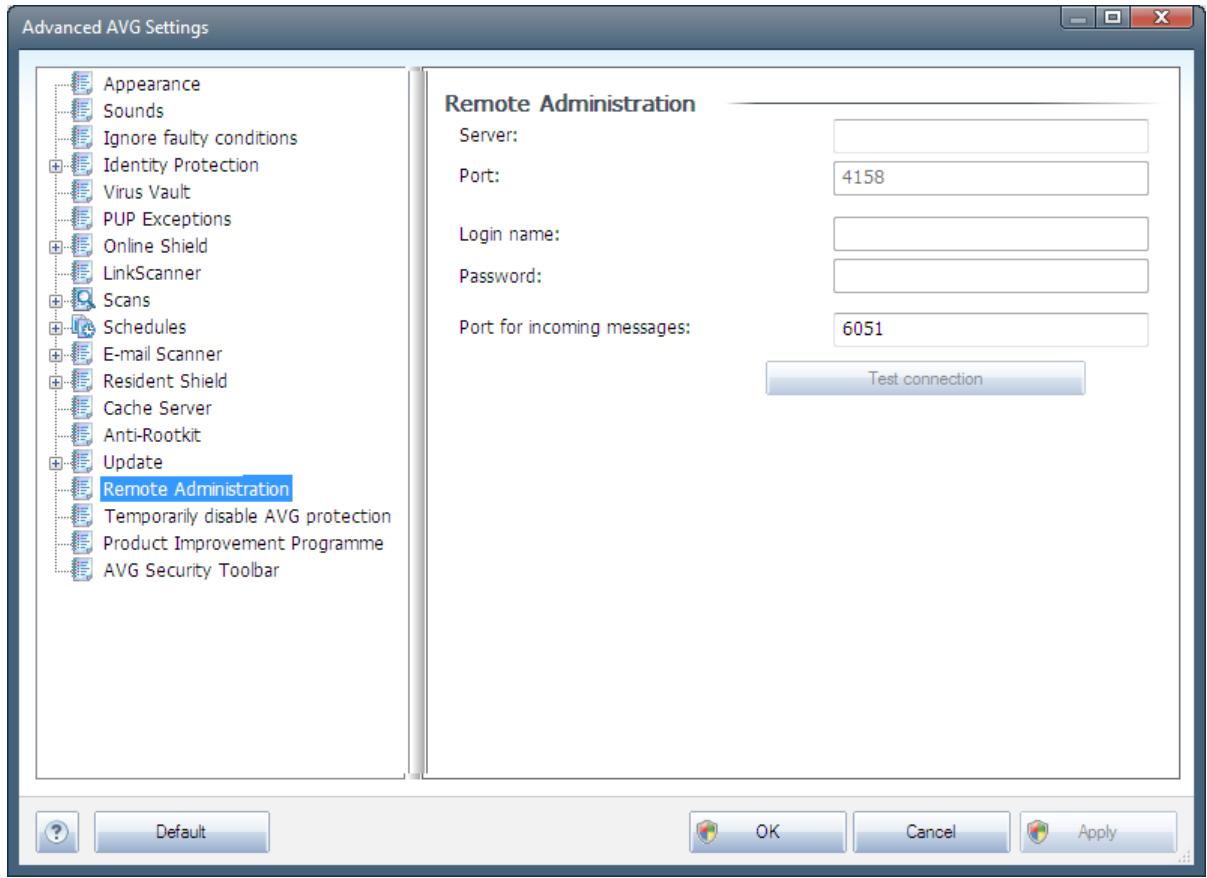Select the E-mail Scanner label
The width and height of the screenshot is (1207, 878).
pos(162,354)
